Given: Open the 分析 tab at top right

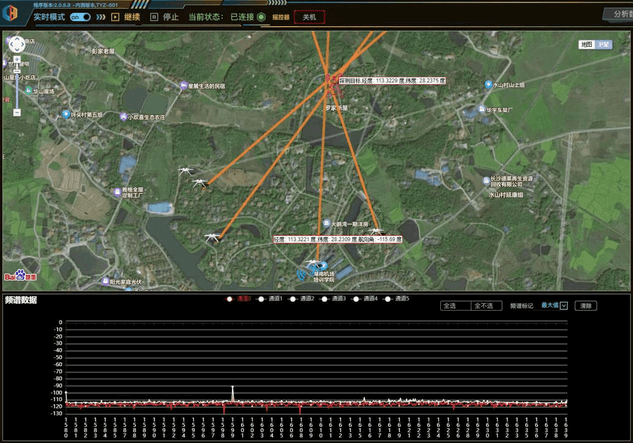Looking at the screenshot, I should pyautogui.click(x=618, y=14).
